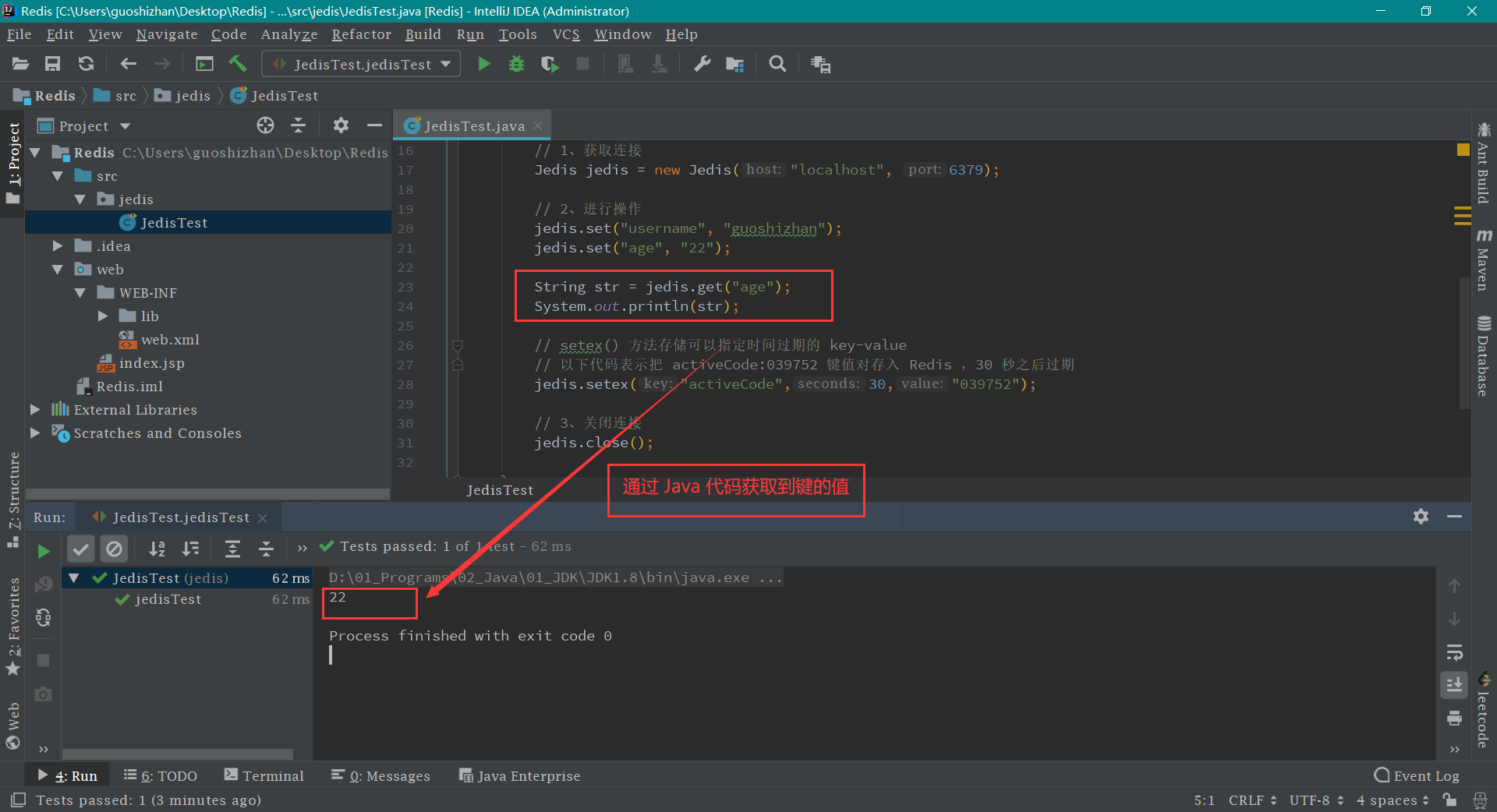Viewport: 1497px width, 812px height.
Task: Open Search Everywhere magnifier icon
Action: pos(777,64)
